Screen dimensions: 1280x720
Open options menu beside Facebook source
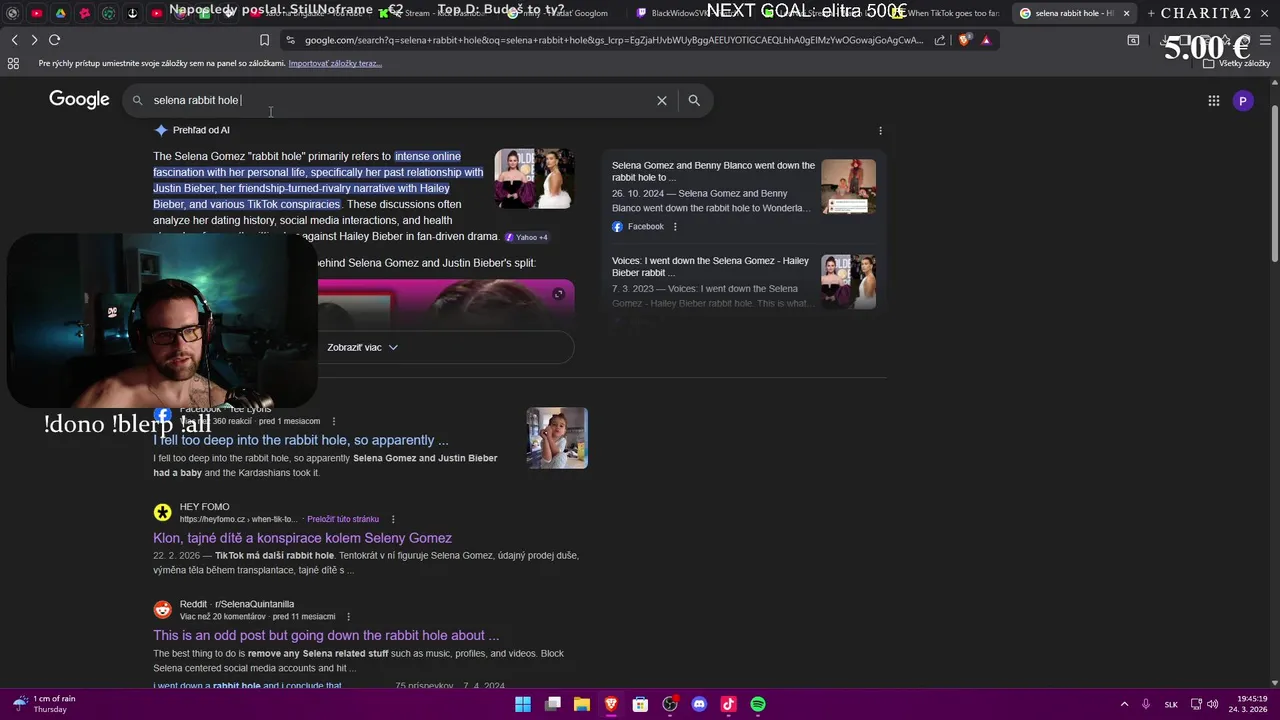tap(675, 227)
